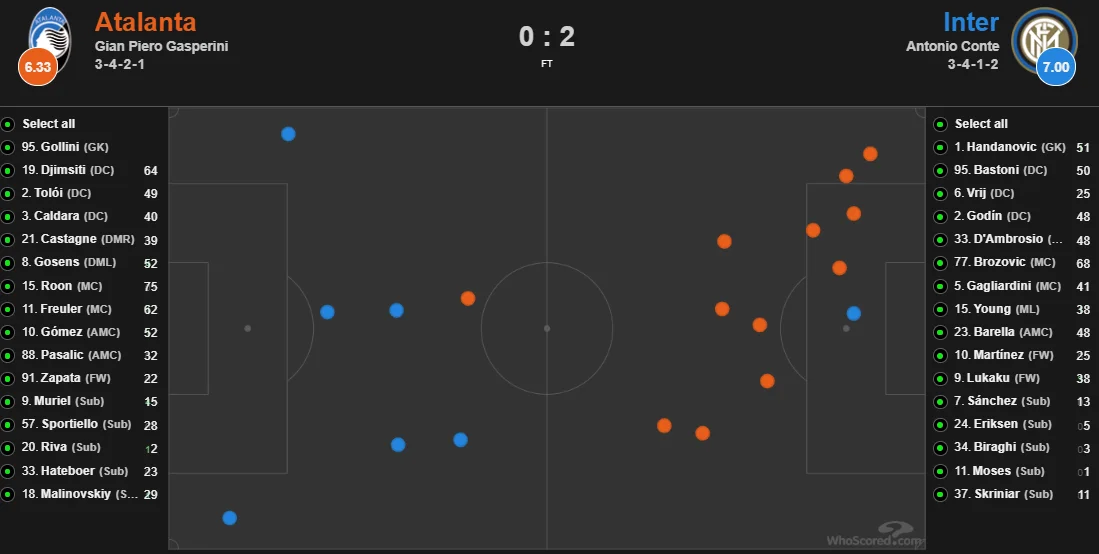Toggle Atalanta's Select all option
1099x554 pixels.
[8, 124]
